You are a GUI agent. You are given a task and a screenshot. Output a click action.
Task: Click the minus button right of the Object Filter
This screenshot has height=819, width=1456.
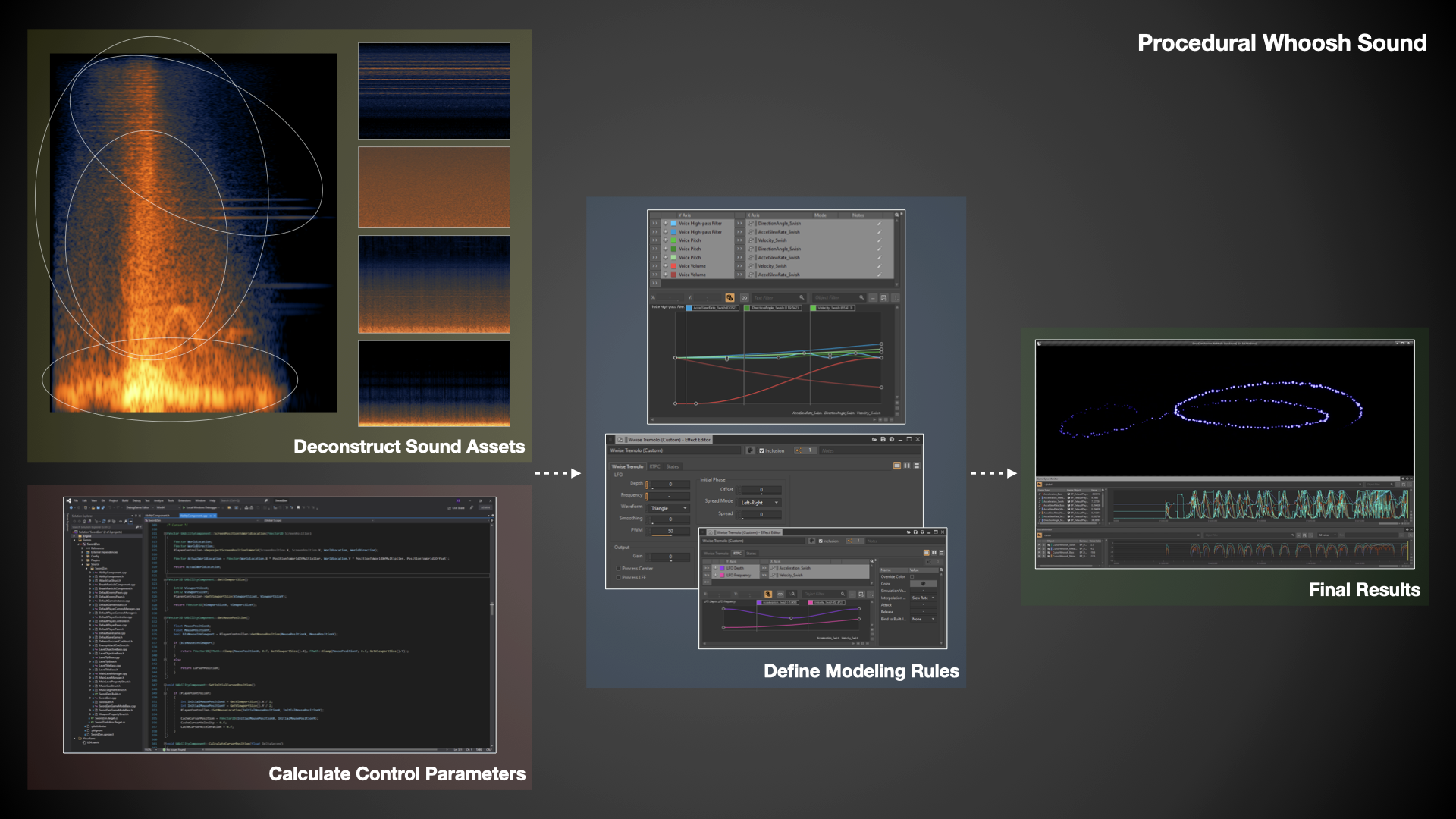[873, 297]
